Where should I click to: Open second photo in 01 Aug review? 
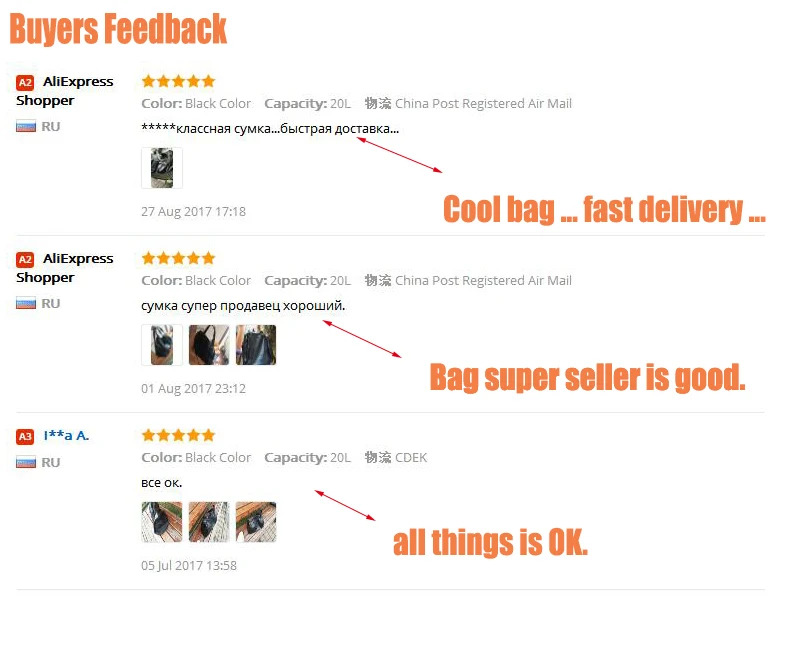(x=209, y=345)
